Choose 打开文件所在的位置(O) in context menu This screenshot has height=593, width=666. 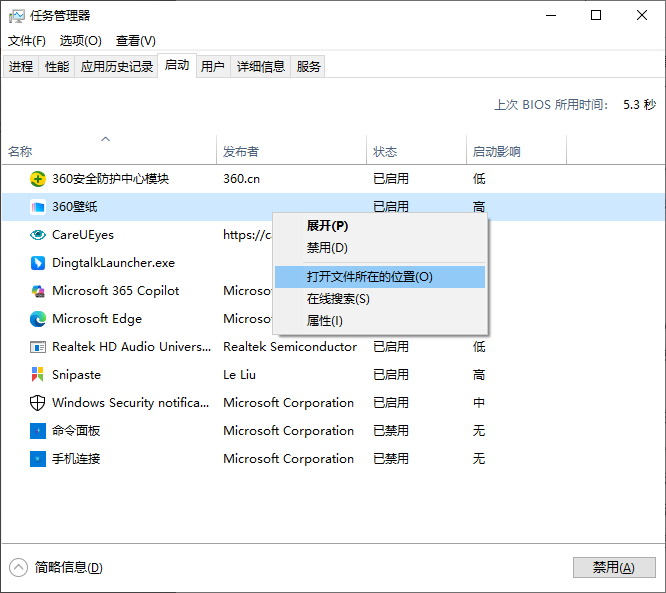(380, 277)
